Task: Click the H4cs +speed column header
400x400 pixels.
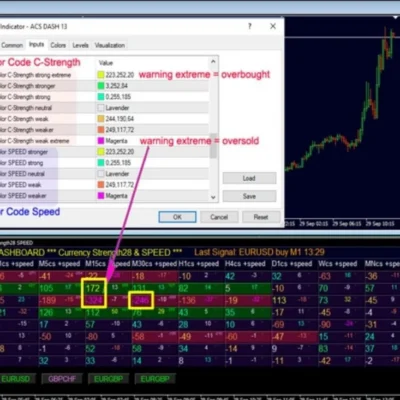Action: [245, 264]
